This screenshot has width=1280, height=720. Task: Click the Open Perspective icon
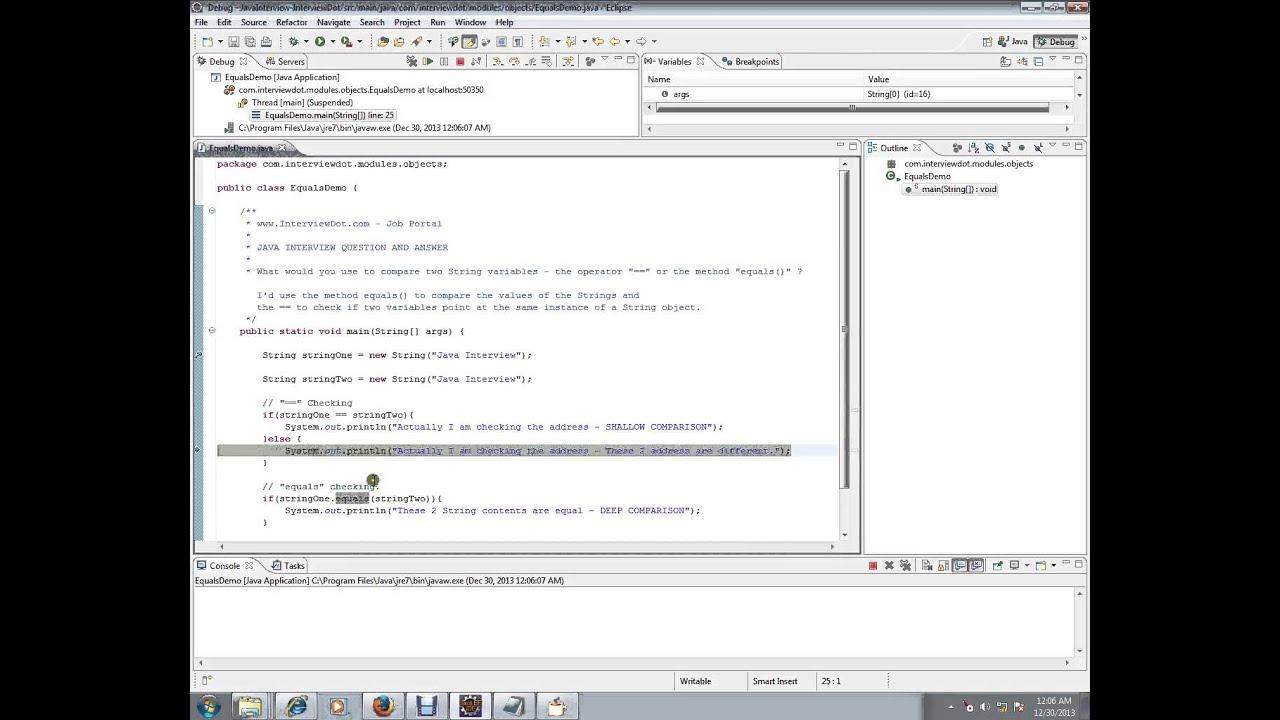tap(987, 42)
